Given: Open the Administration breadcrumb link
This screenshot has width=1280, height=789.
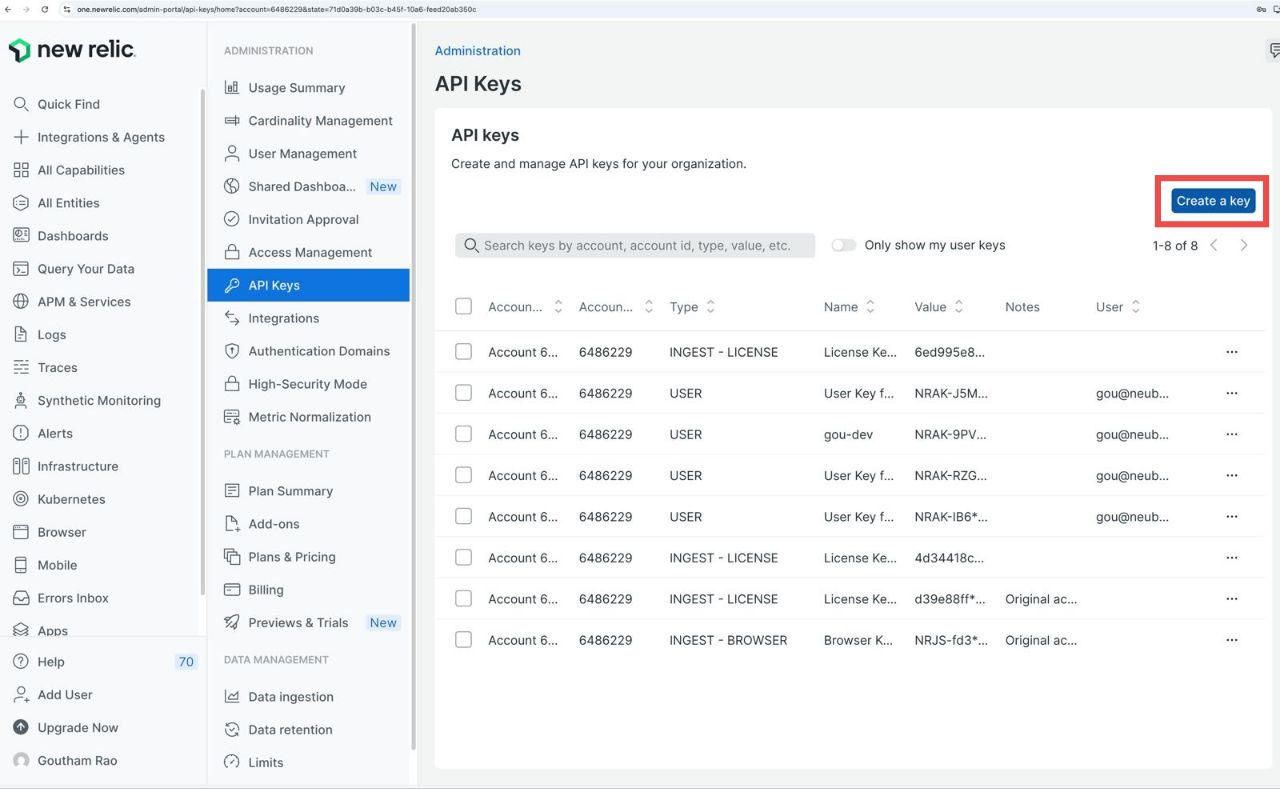Looking at the screenshot, I should [x=477, y=50].
